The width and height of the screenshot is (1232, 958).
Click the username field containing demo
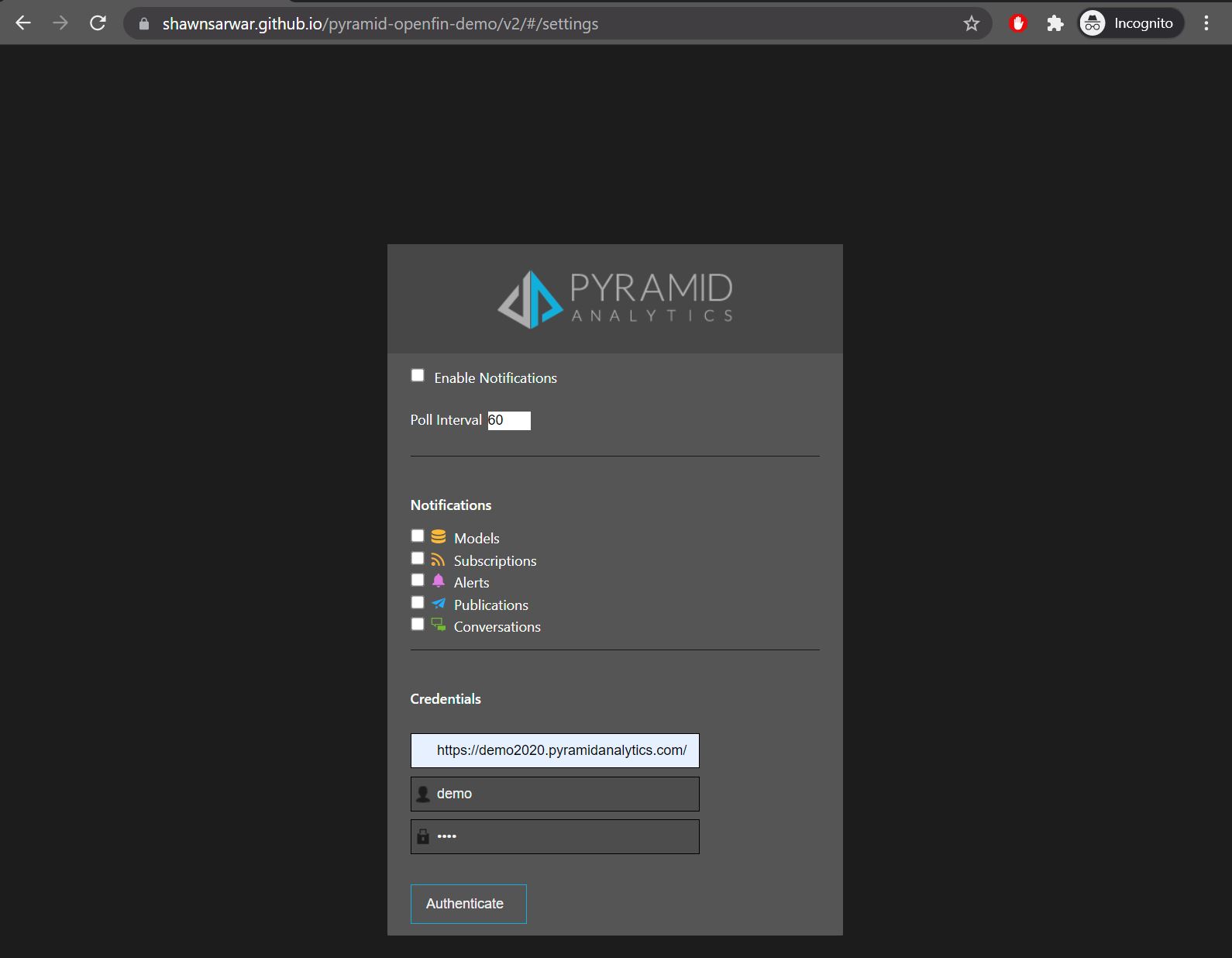coord(555,794)
